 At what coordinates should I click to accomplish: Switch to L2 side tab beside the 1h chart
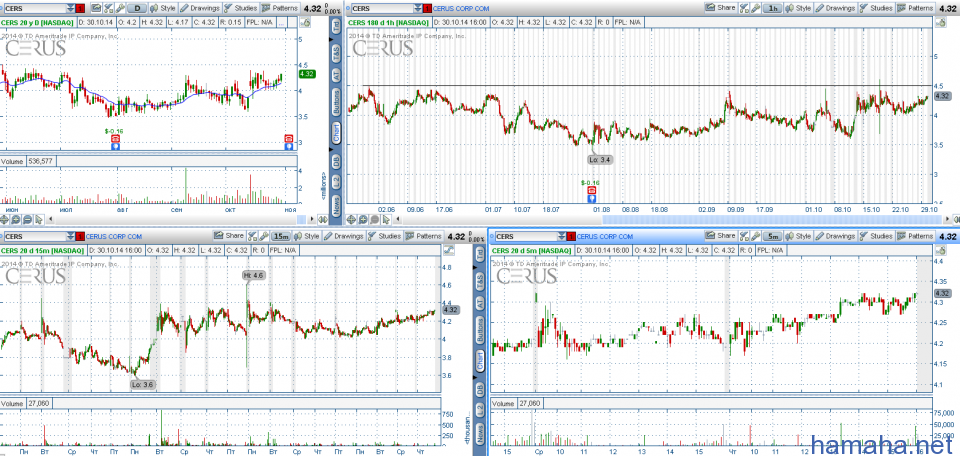point(336,182)
